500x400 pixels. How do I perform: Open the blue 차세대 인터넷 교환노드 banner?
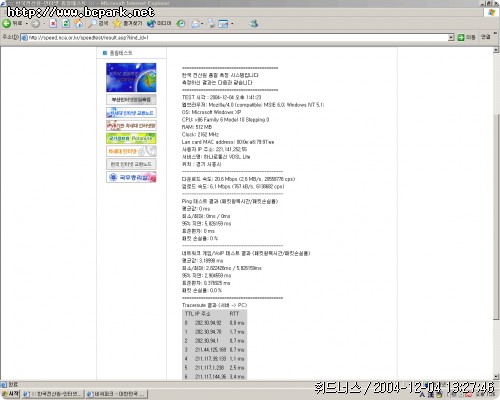[x=131, y=113]
